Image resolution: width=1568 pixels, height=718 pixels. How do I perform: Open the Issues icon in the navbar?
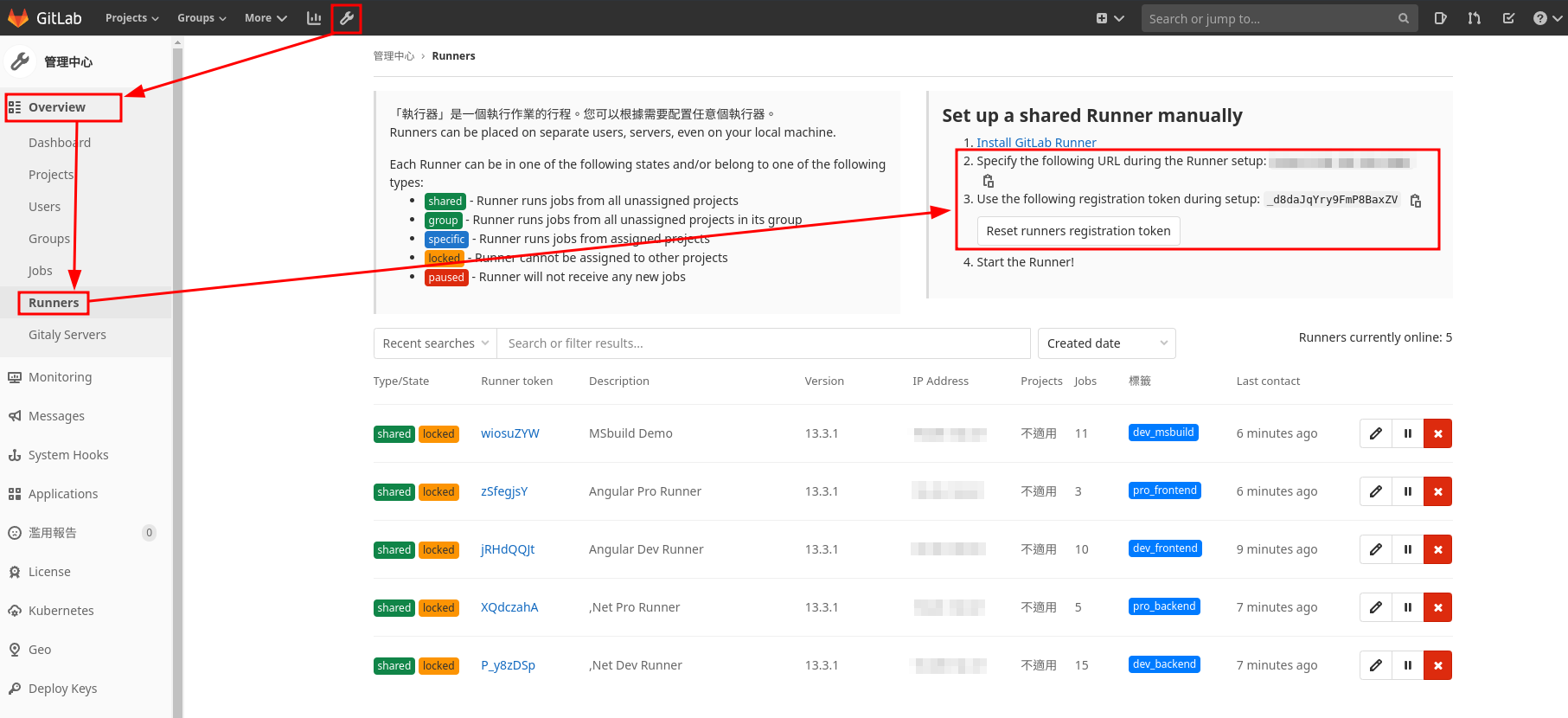pos(1440,18)
